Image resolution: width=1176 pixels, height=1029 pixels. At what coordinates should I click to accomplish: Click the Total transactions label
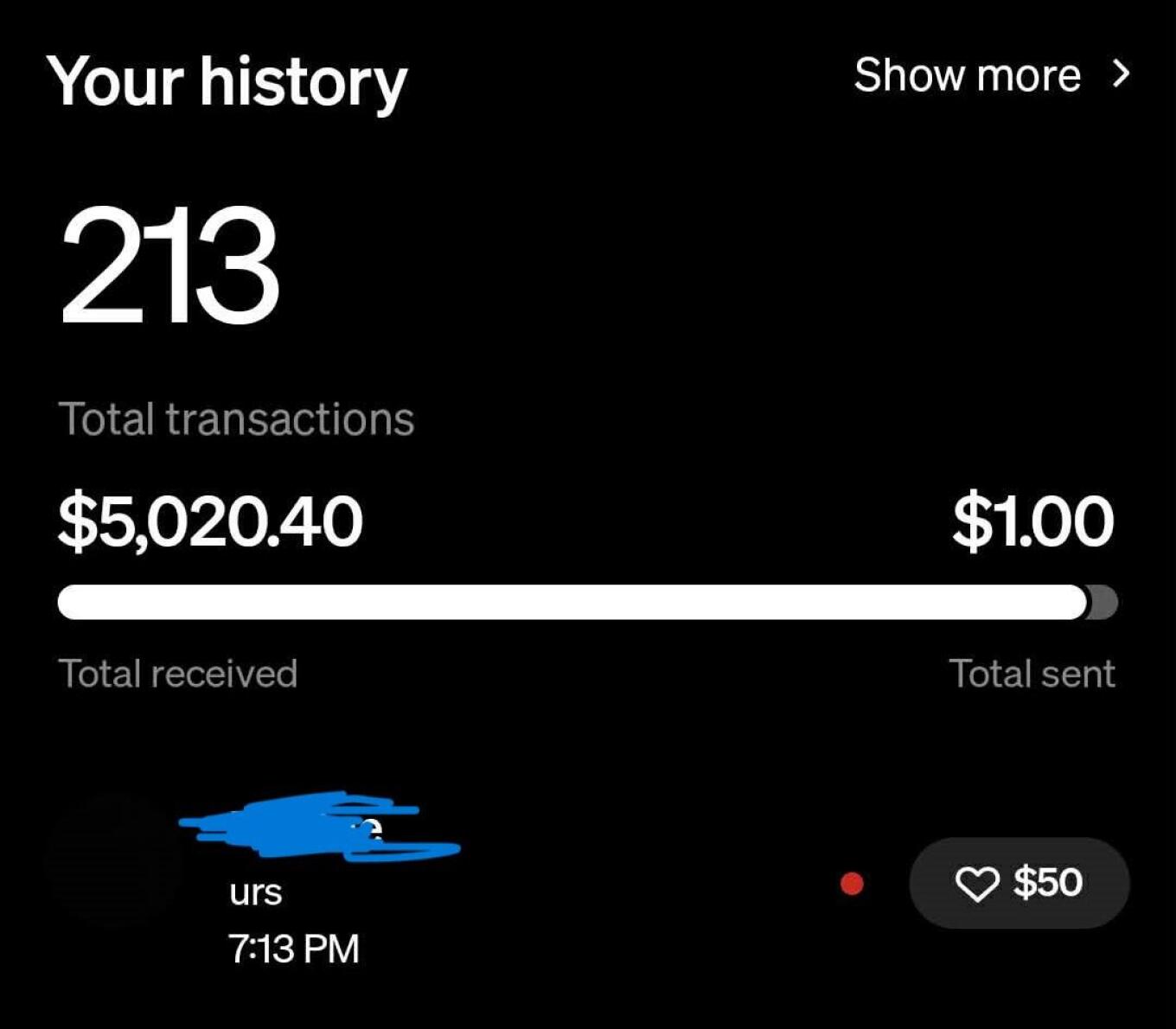pos(236,419)
